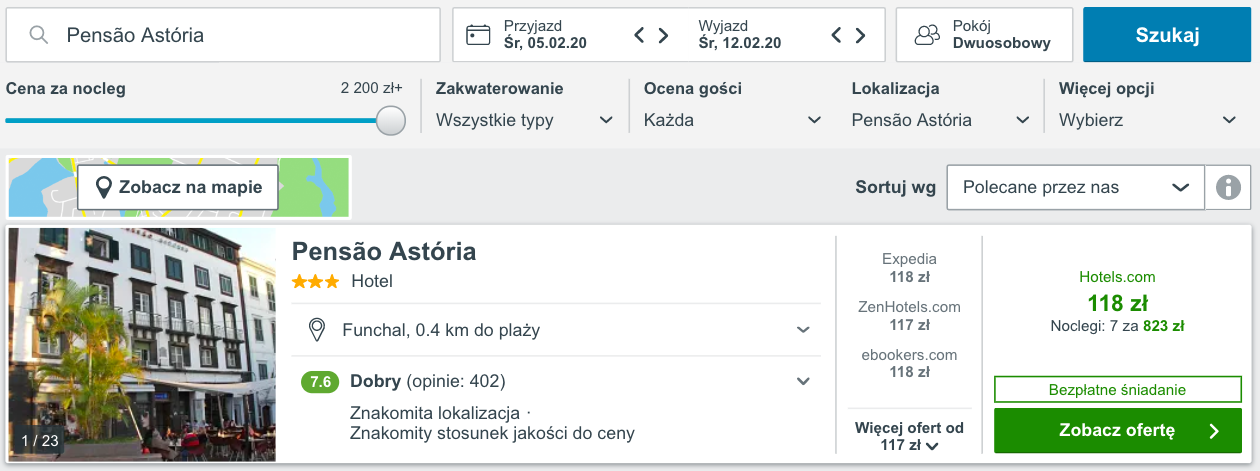Open the Zobacz na mapie map view
1260x471 pixels.
[x=178, y=187]
